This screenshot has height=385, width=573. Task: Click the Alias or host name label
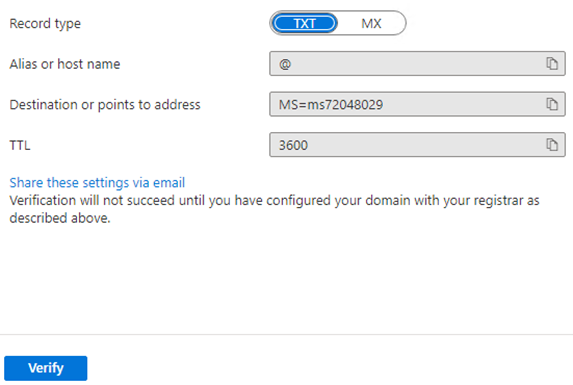tap(65, 64)
